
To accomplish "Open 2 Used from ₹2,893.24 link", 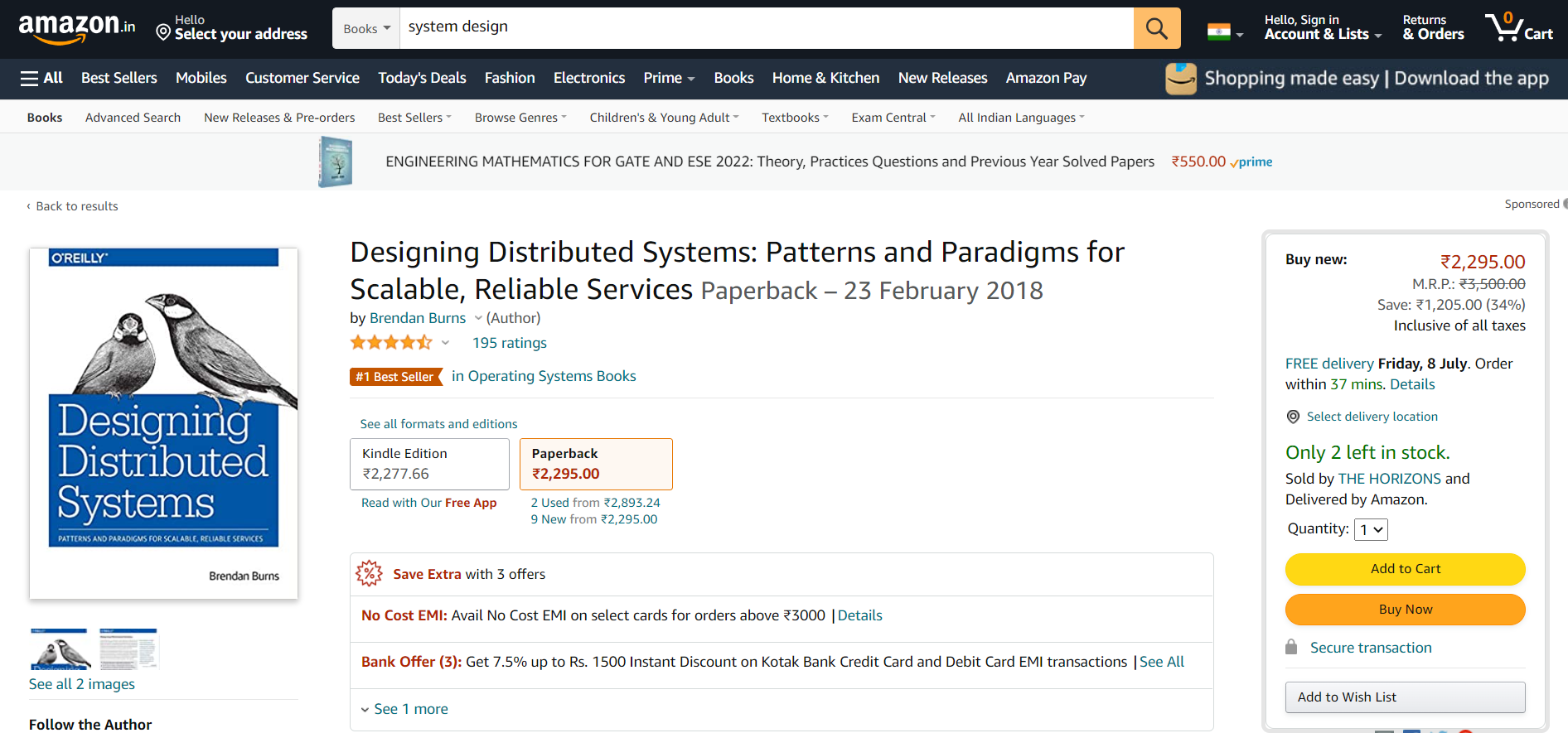I will (595, 503).
